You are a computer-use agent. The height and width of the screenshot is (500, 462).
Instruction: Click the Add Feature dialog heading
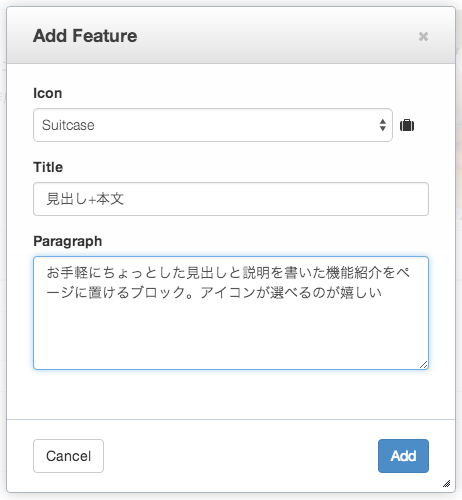pos(85,36)
